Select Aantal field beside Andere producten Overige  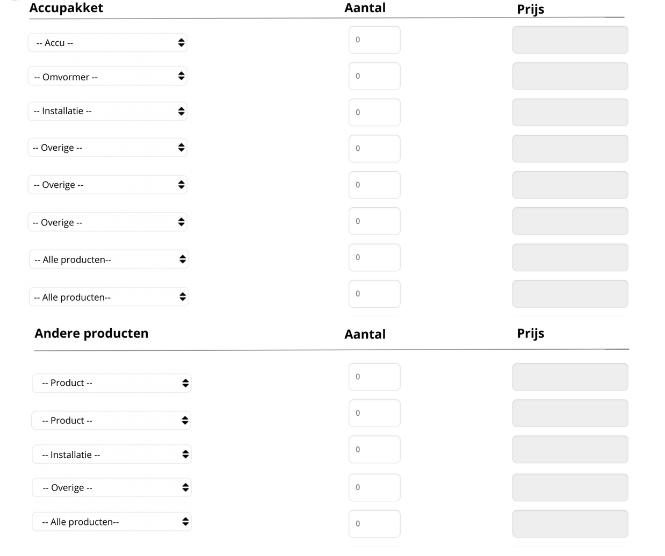click(x=374, y=486)
